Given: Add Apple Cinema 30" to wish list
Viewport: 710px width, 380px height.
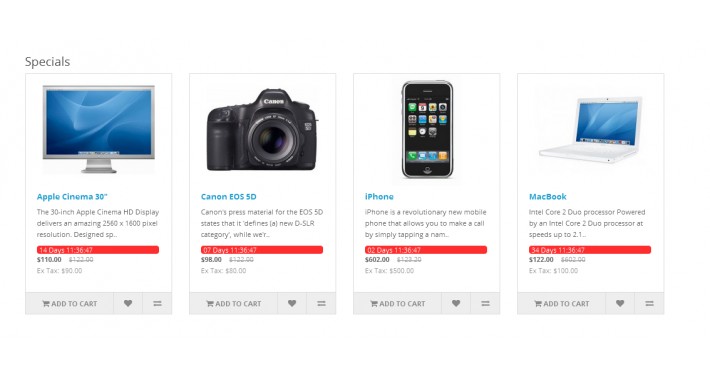Looking at the screenshot, I should click(128, 303).
